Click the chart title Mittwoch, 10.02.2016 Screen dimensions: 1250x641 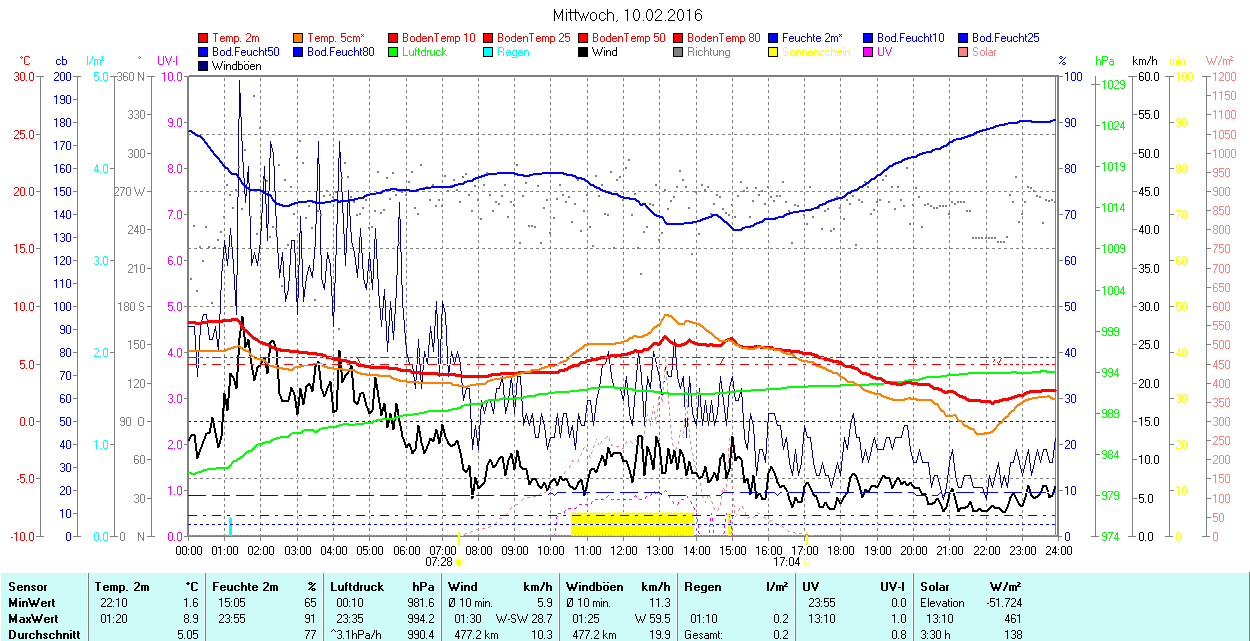pyautogui.click(x=627, y=15)
